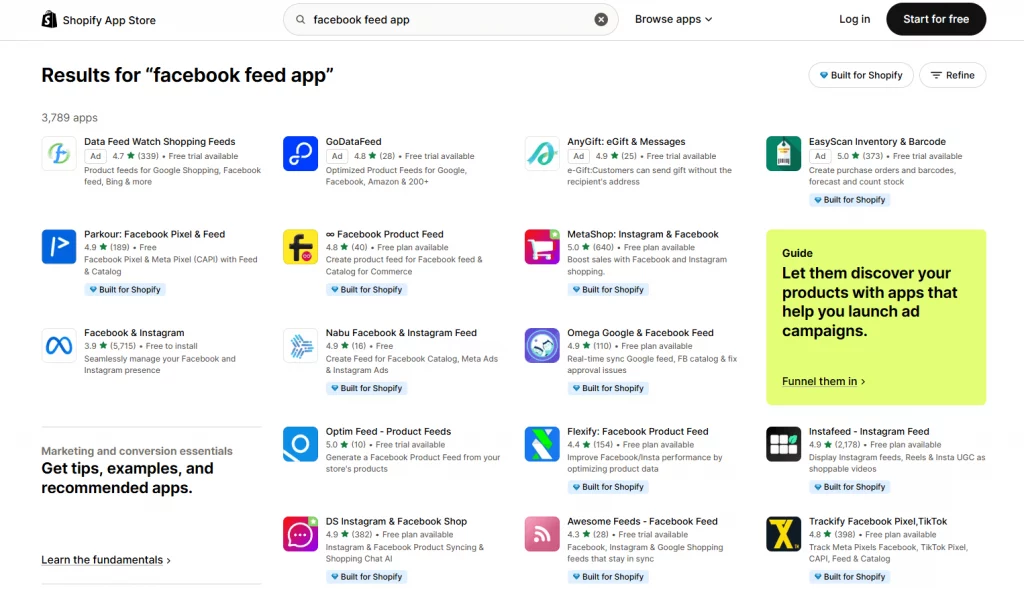
Task: Open Optim Feed - Product Feeds title
Action: 388,432
